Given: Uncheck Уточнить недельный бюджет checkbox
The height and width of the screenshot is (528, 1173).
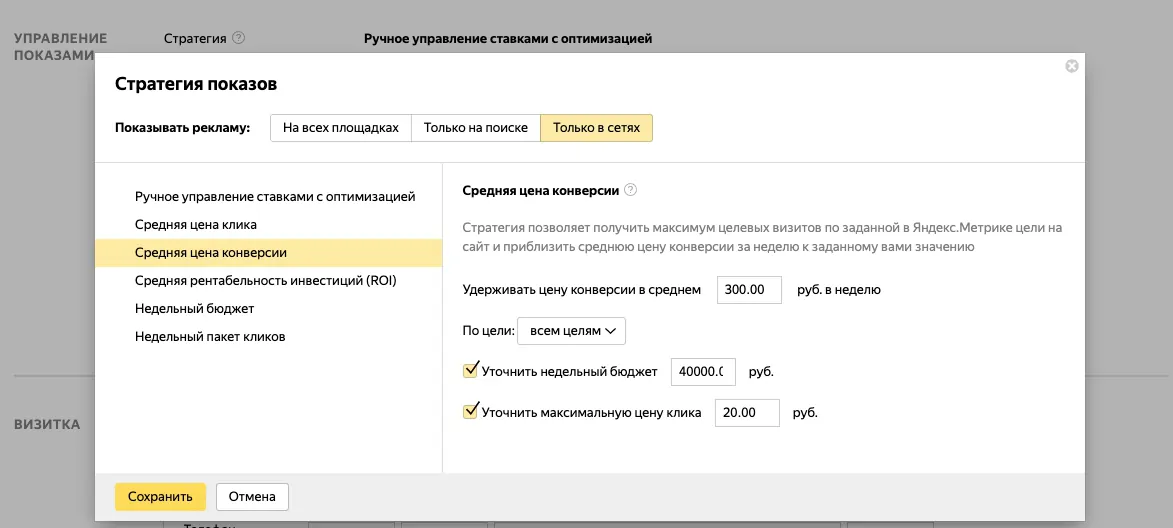Looking at the screenshot, I should (472, 371).
